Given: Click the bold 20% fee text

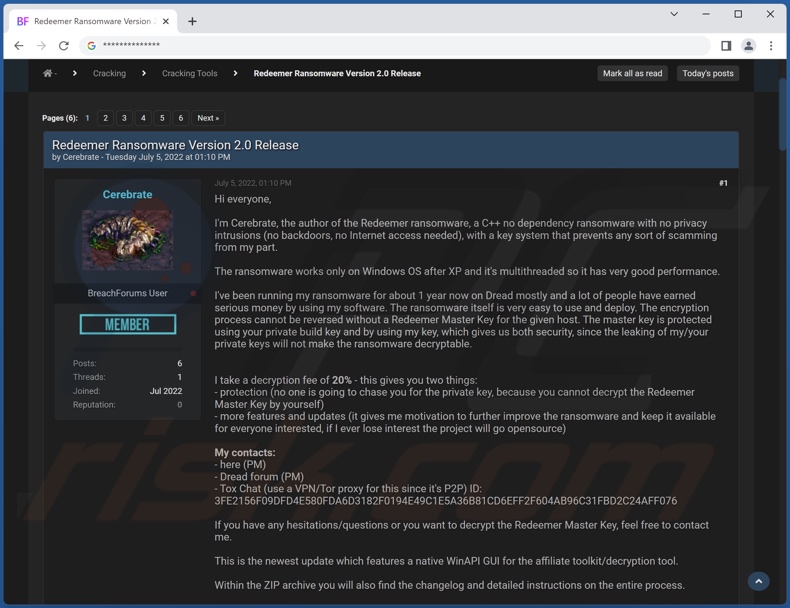Looking at the screenshot, I should point(342,380).
